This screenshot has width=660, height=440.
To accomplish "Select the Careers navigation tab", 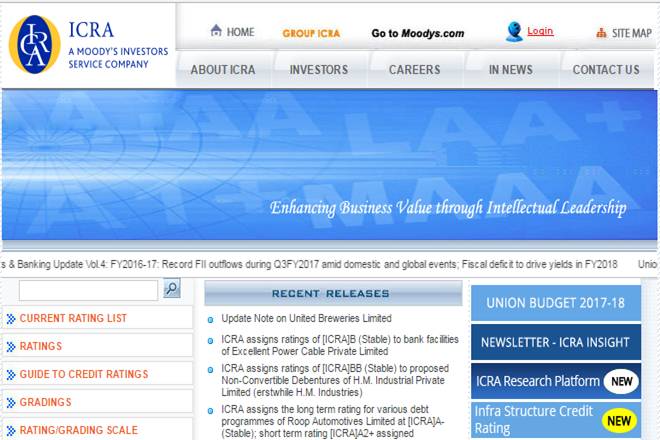I will pyautogui.click(x=414, y=70).
